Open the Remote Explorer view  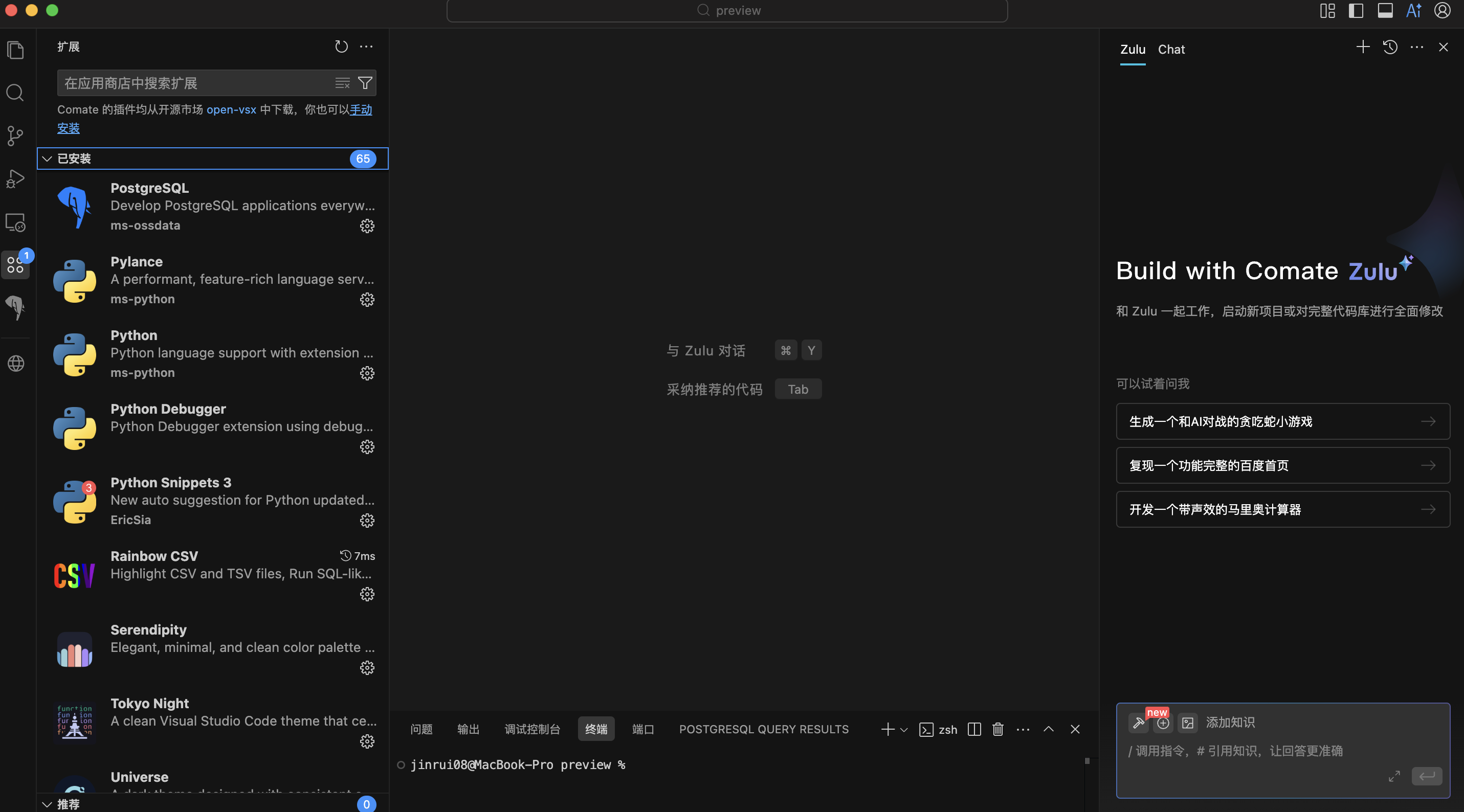tap(15, 222)
